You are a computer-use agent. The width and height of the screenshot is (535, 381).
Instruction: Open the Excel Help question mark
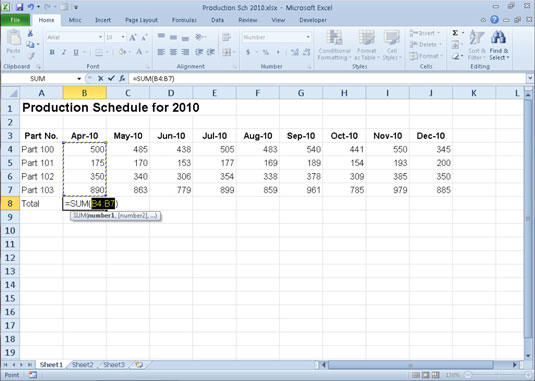click(494, 20)
